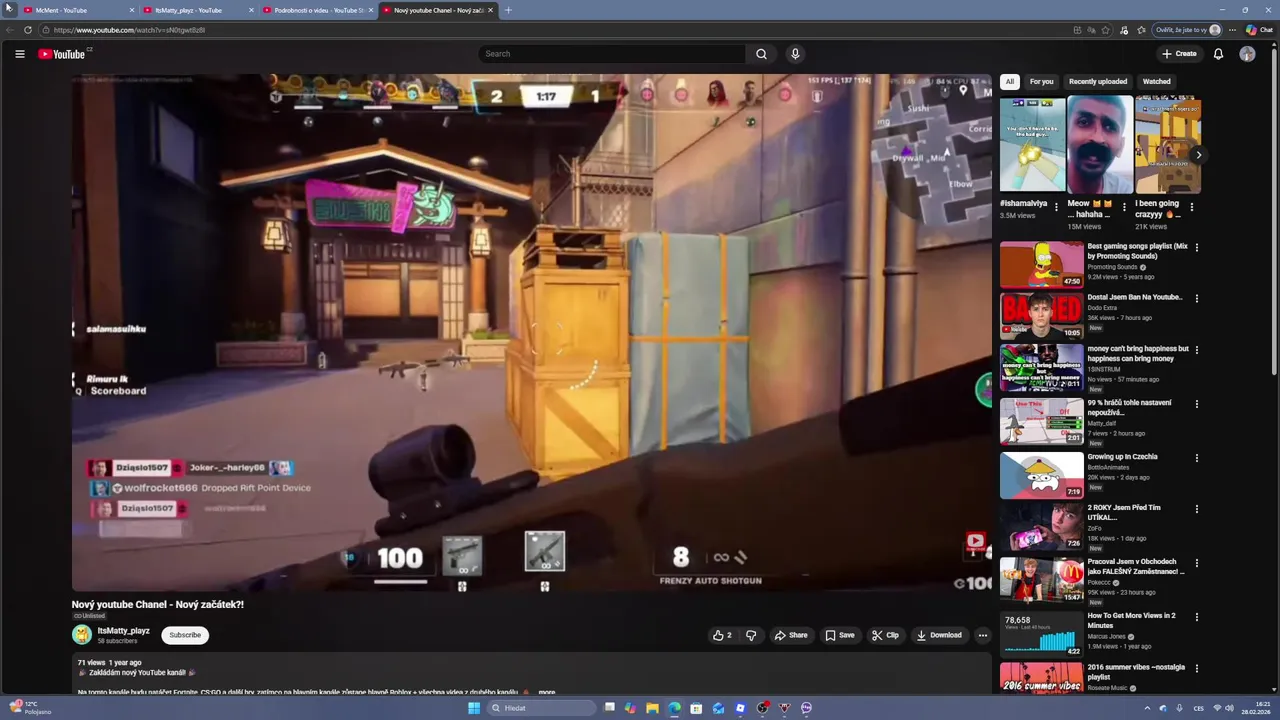Show hidden system tray icons
Image resolution: width=1280 pixels, height=720 pixels.
(x=1147, y=708)
